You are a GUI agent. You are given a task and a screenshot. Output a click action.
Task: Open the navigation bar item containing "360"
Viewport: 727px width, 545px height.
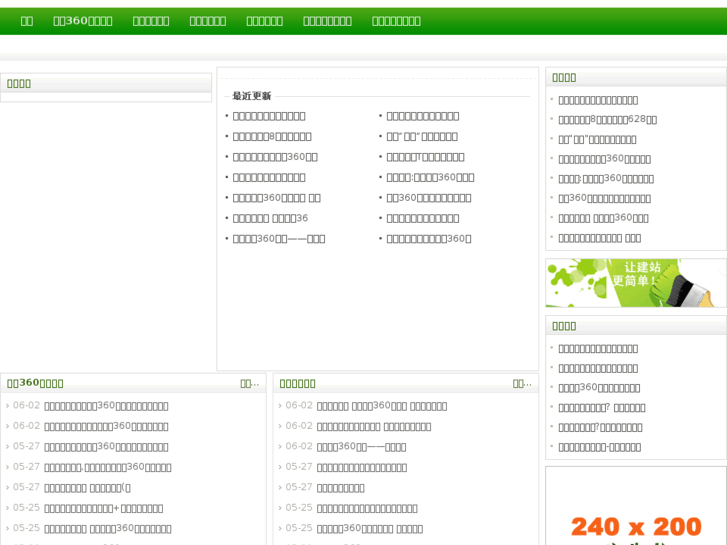(x=83, y=21)
